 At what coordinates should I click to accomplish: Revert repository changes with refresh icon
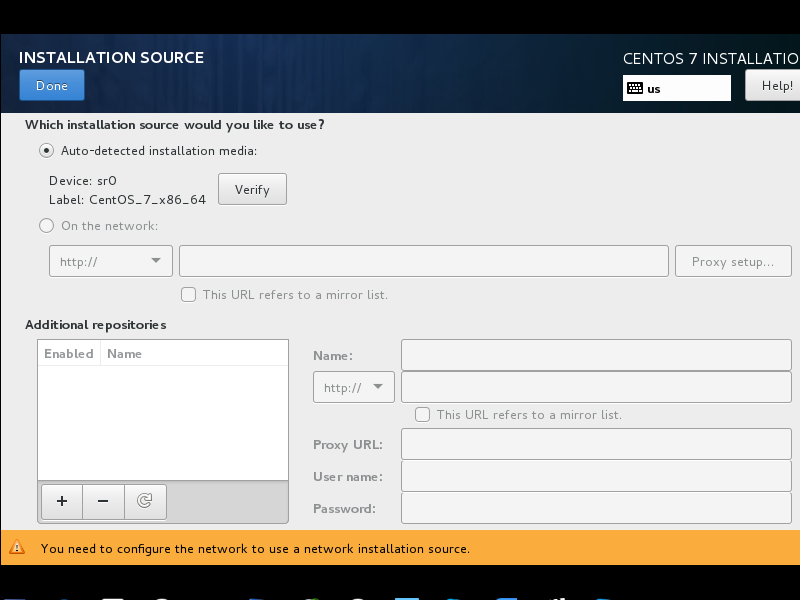145,502
